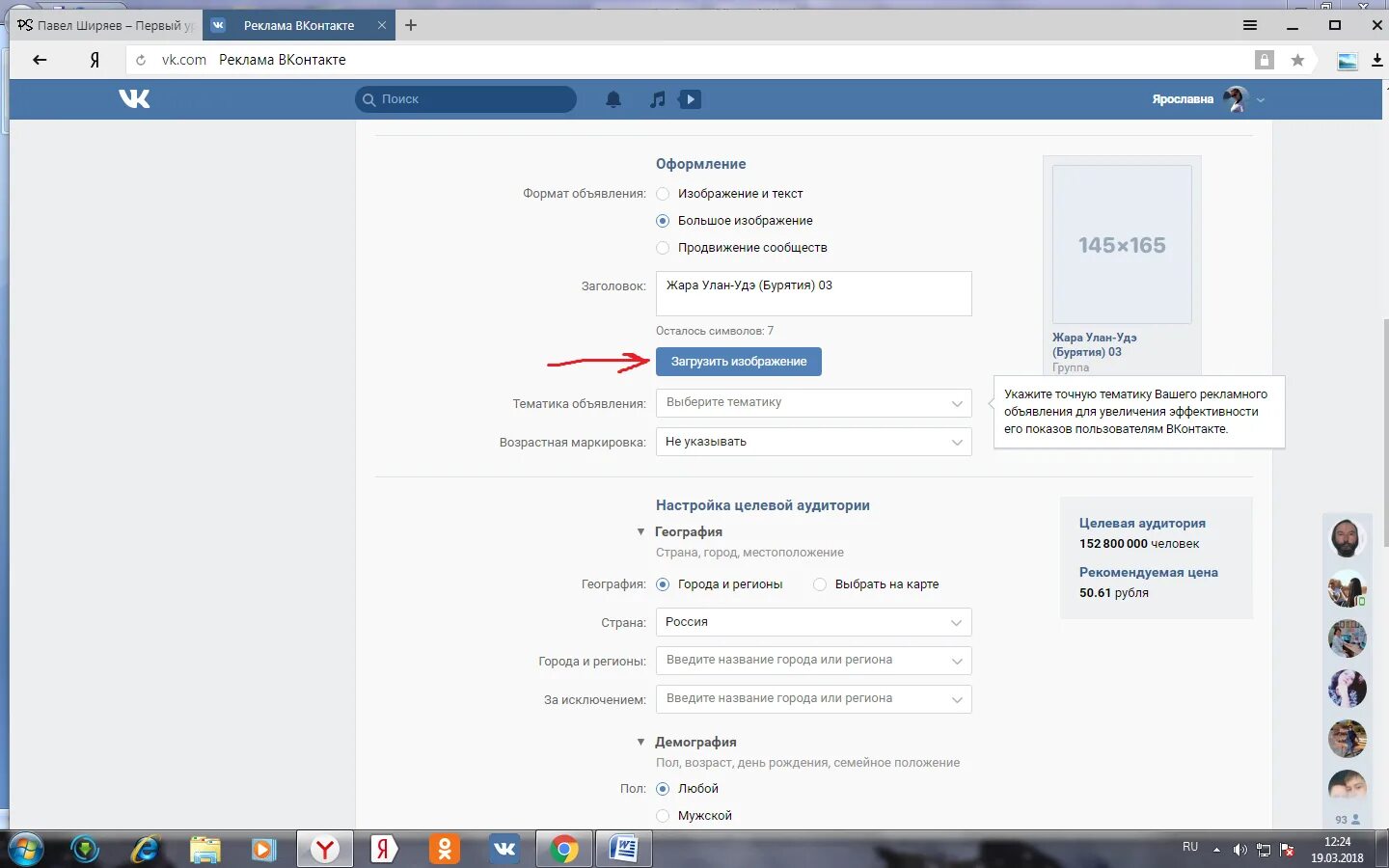The height and width of the screenshot is (868, 1389).
Task: Click the page vertical scrollbar
Action: pos(1386,432)
